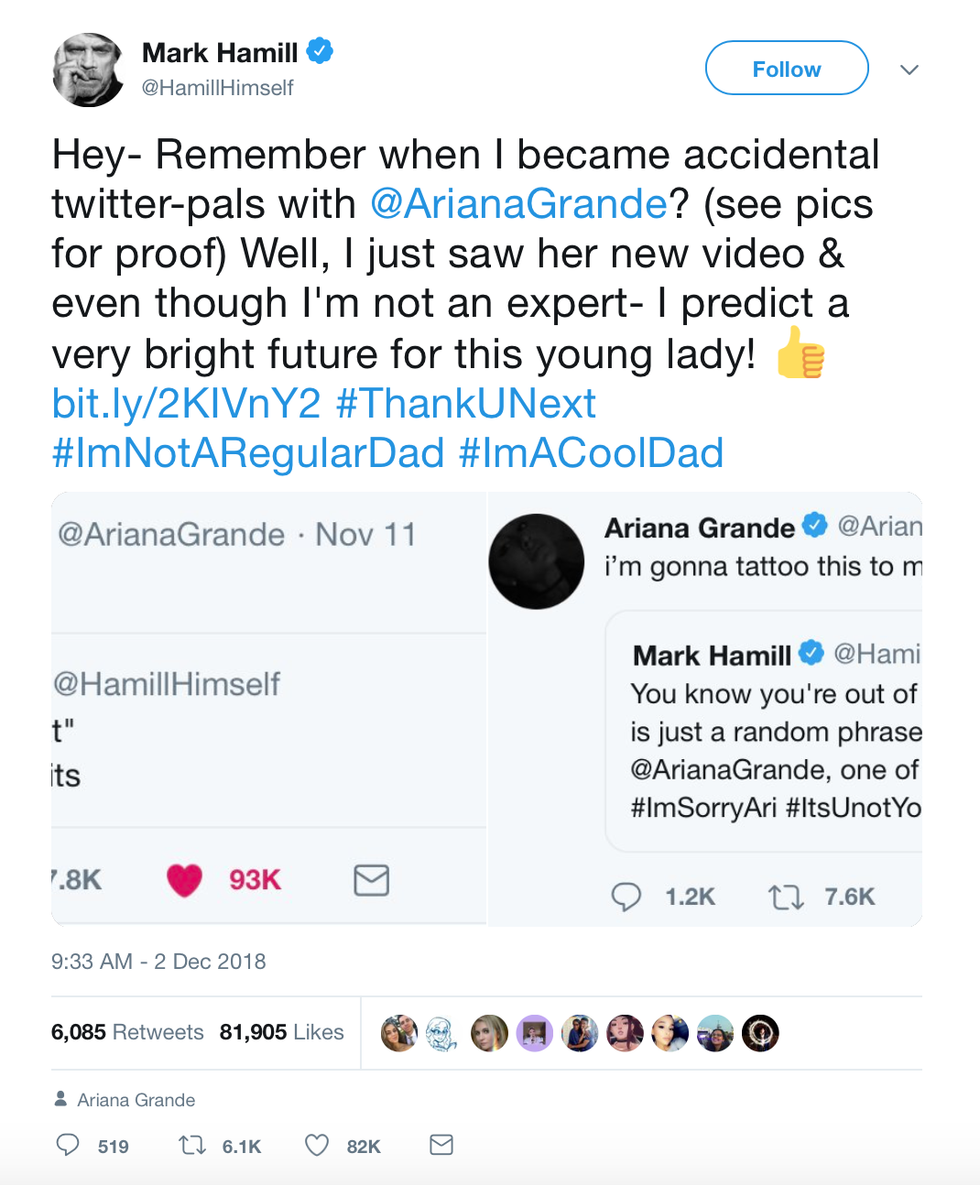Open tweet options chevron menu
980x1185 pixels.
[909, 69]
